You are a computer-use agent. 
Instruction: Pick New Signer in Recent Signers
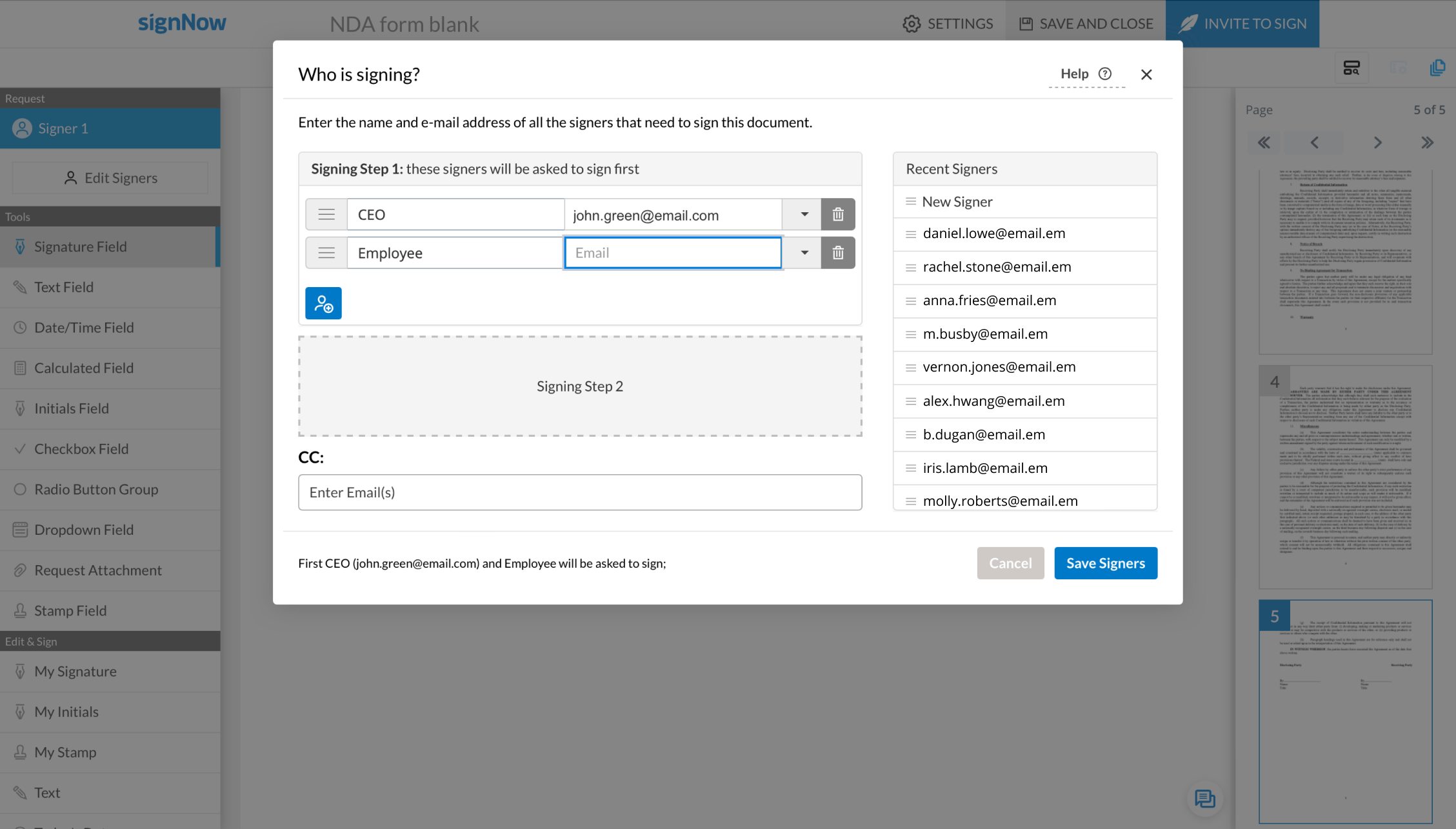click(957, 202)
